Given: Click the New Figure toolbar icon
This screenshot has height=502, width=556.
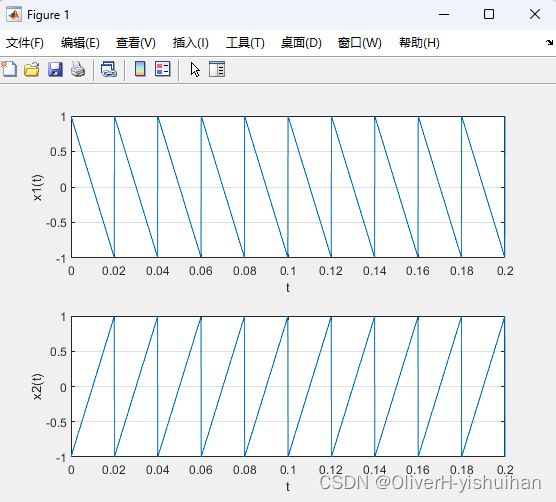Looking at the screenshot, I should tap(9, 69).
